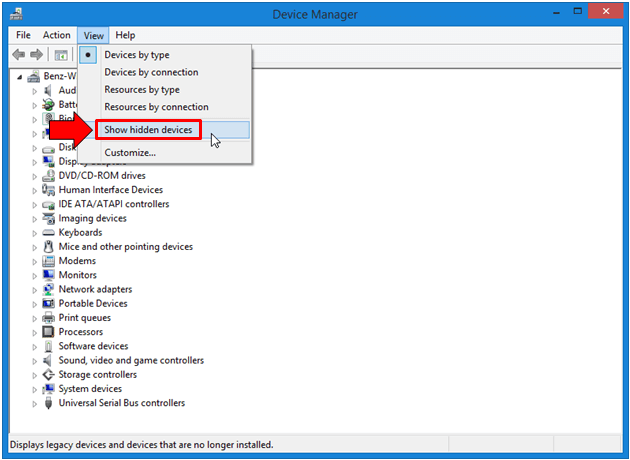Select the Processors chip icon
This screenshot has width=630, height=460.
pyautogui.click(x=48, y=332)
